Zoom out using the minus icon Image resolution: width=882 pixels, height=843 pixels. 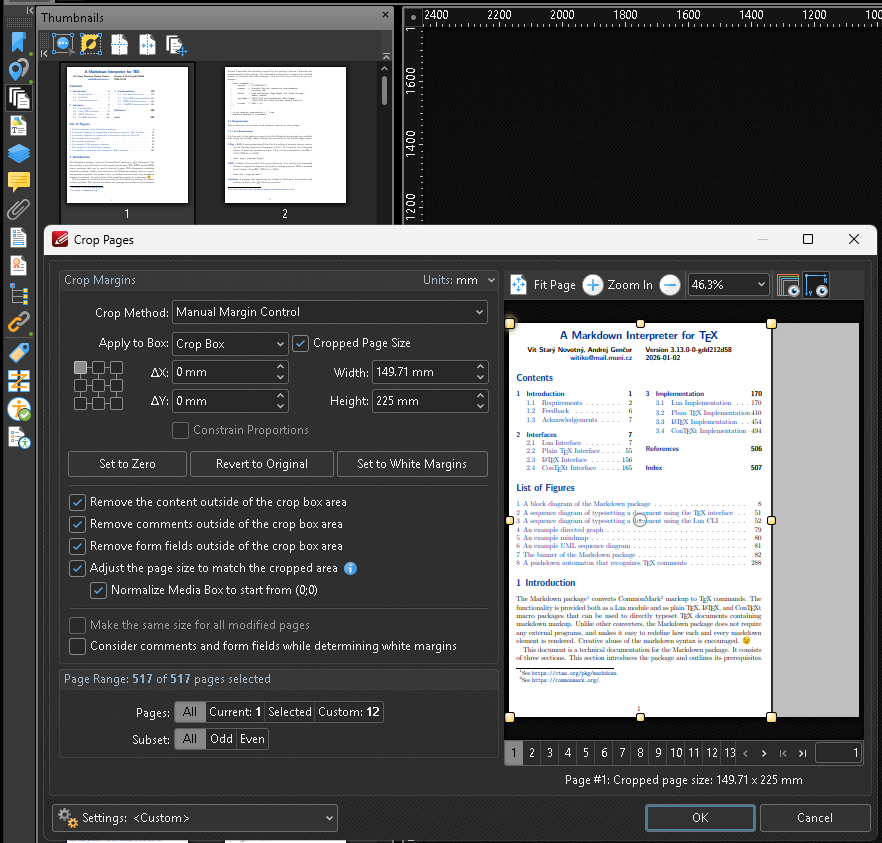click(670, 284)
